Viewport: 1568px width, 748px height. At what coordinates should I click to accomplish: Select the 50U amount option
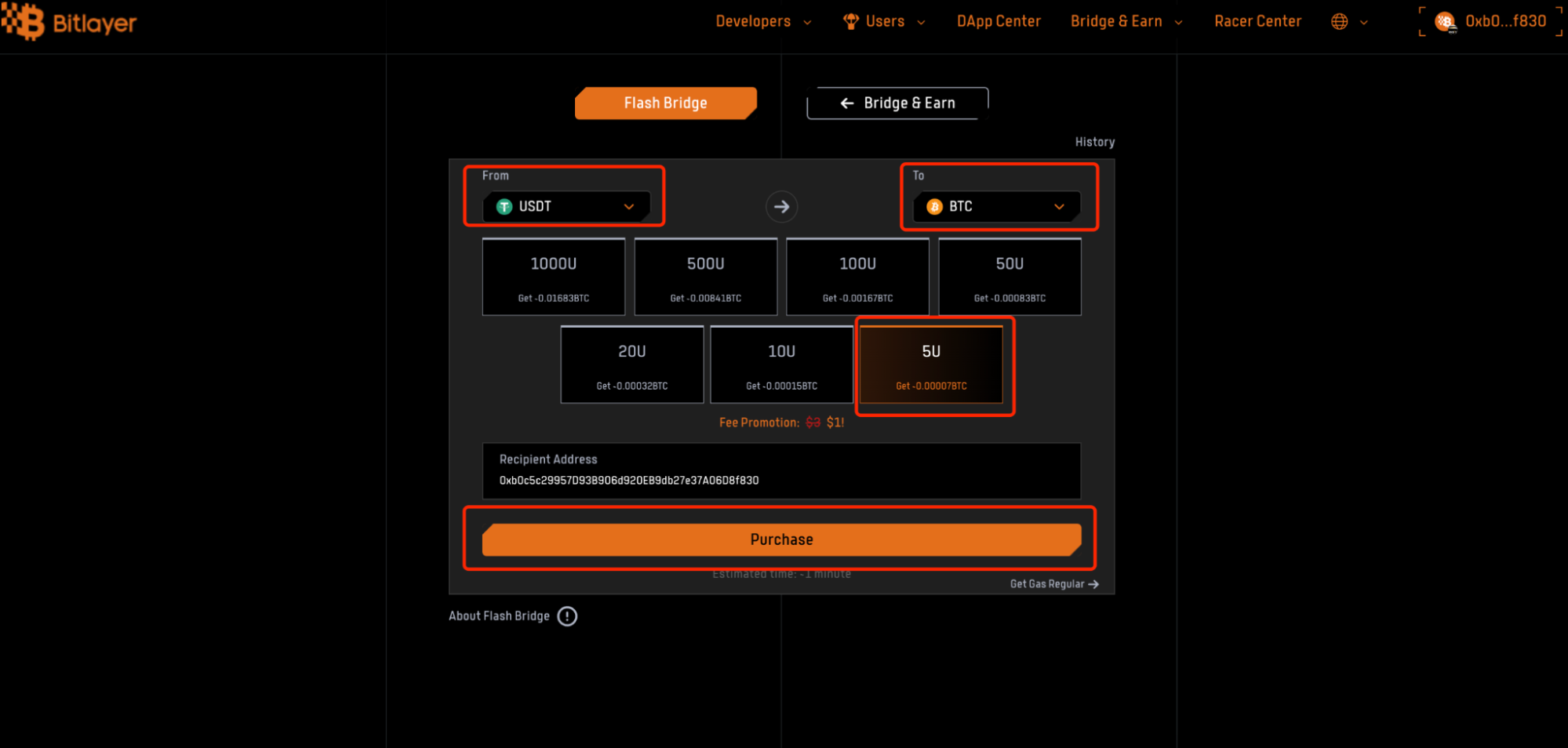point(1010,277)
